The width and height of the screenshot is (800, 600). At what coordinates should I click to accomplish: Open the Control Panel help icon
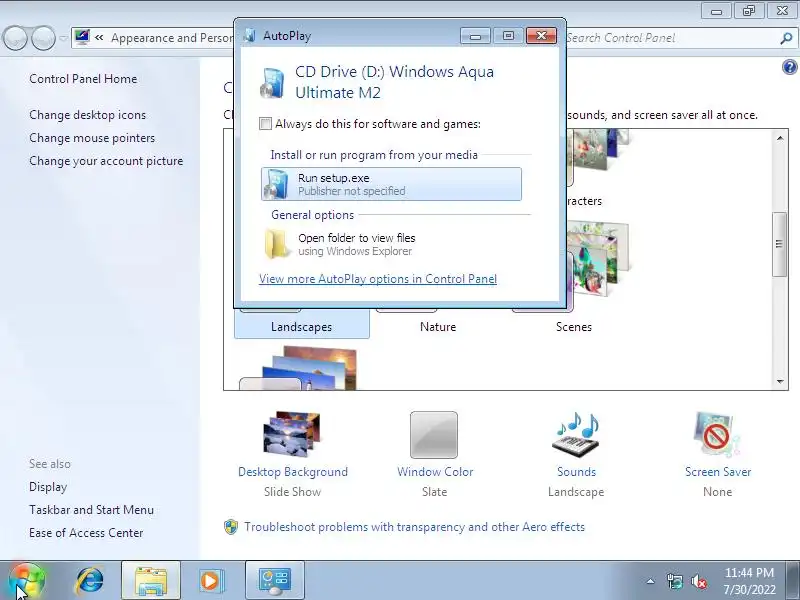click(x=789, y=67)
